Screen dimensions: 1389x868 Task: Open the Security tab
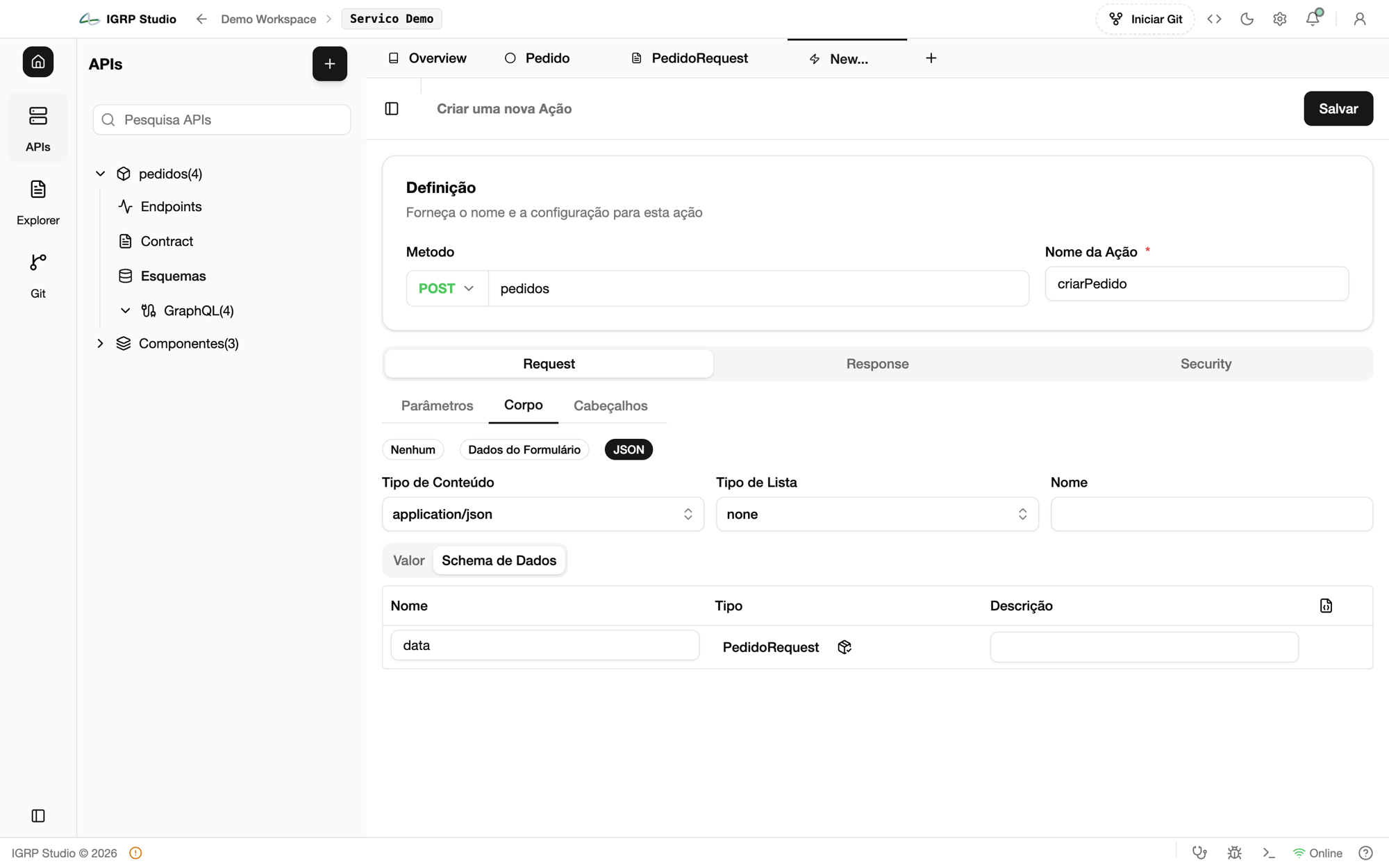click(1206, 364)
